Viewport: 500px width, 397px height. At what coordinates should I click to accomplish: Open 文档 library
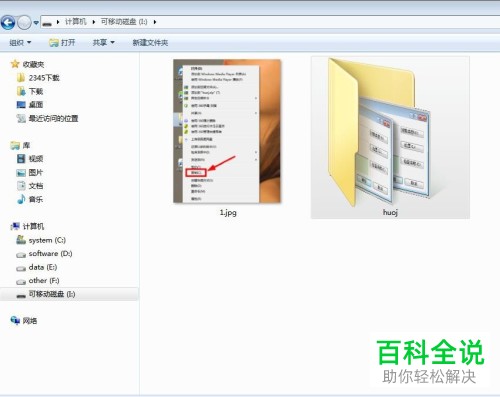36,186
